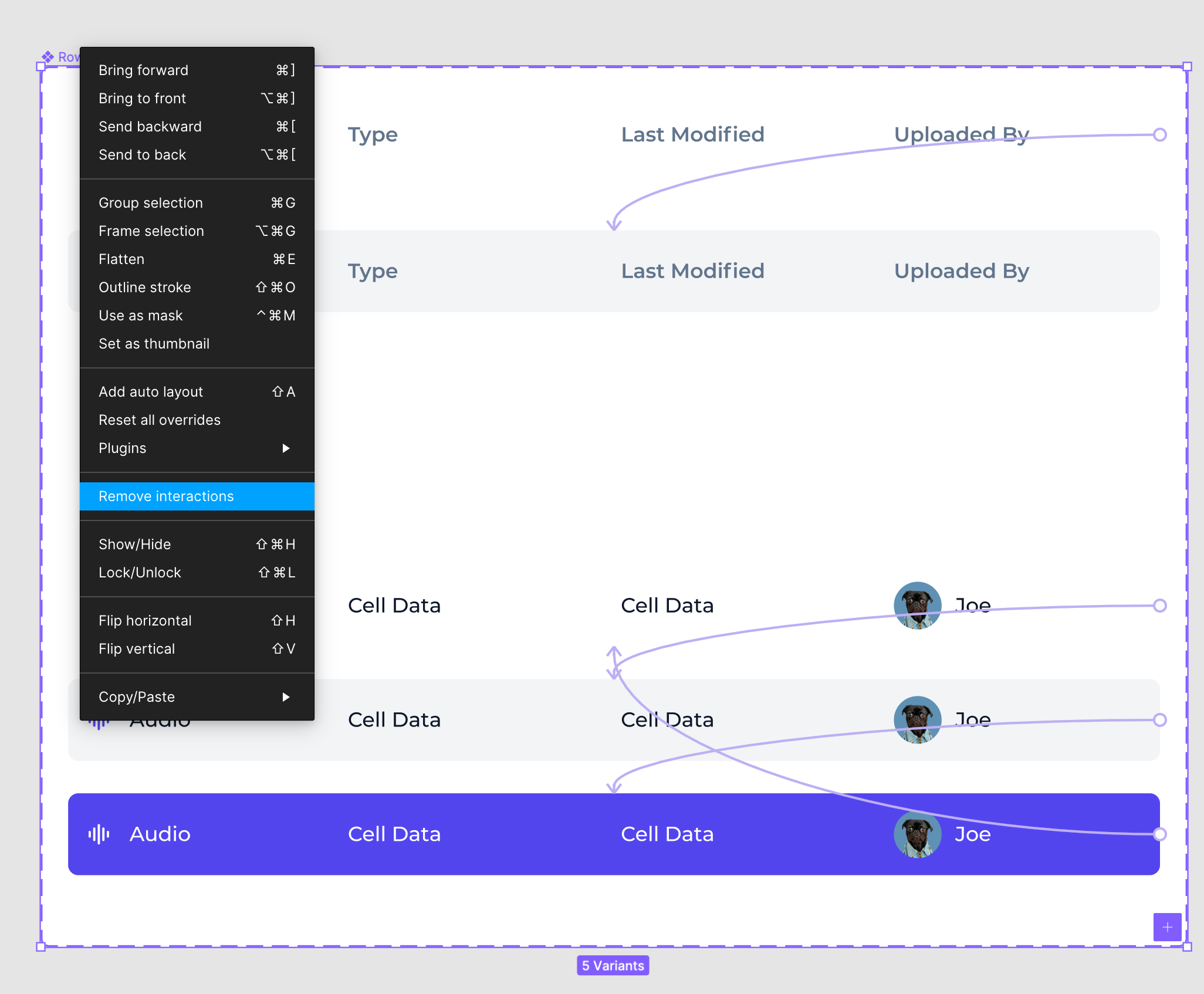Click the prototype node on first Joe row
The height and width of the screenshot is (994, 1204).
(1159, 606)
